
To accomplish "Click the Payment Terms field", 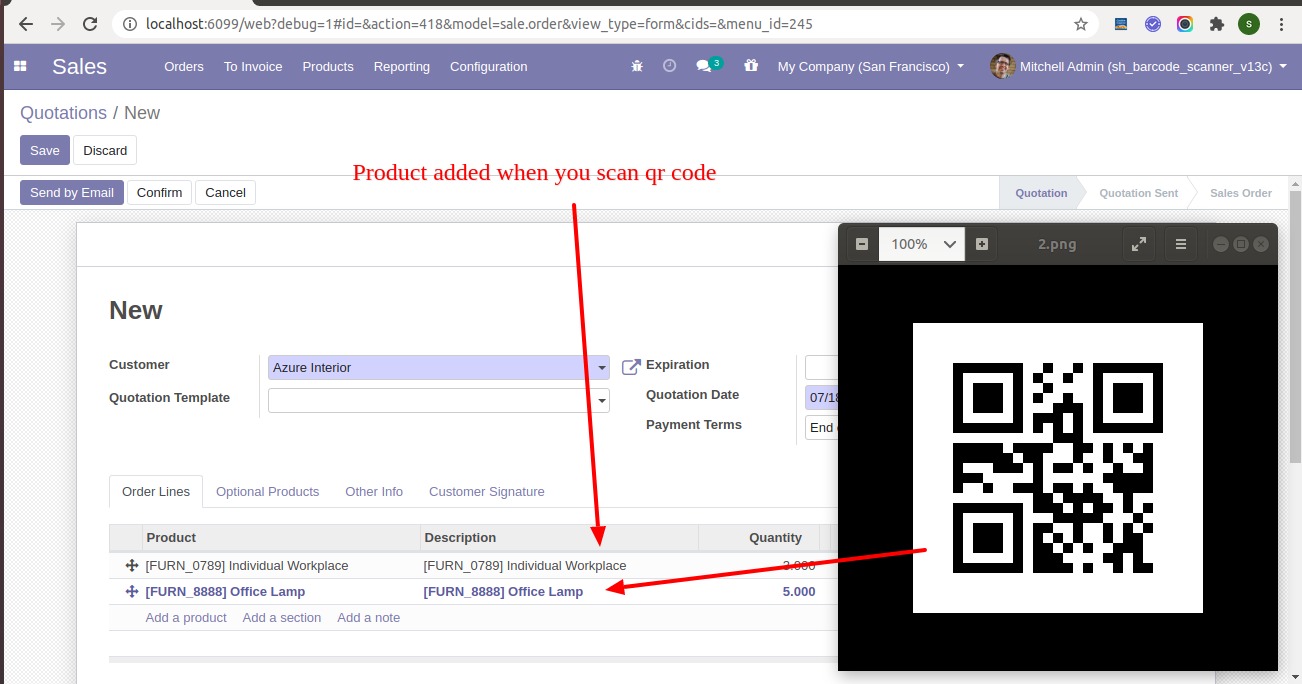I will [821, 427].
